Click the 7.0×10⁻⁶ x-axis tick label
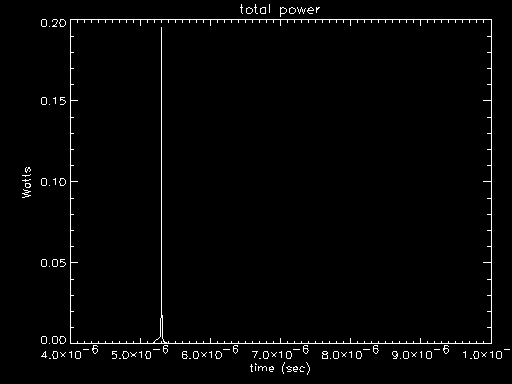This screenshot has height=384, width=512. [280, 353]
